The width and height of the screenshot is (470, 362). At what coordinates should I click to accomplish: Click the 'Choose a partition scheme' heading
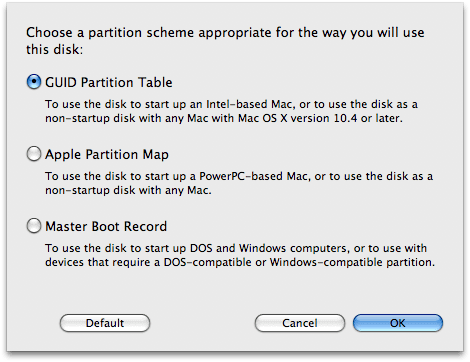coord(225,41)
